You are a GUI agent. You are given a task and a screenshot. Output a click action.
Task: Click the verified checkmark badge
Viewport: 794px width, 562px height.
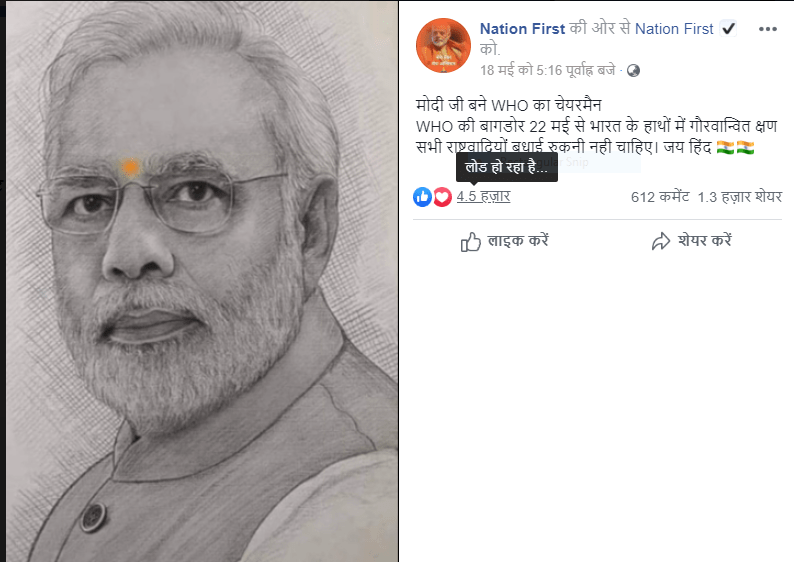[728, 28]
